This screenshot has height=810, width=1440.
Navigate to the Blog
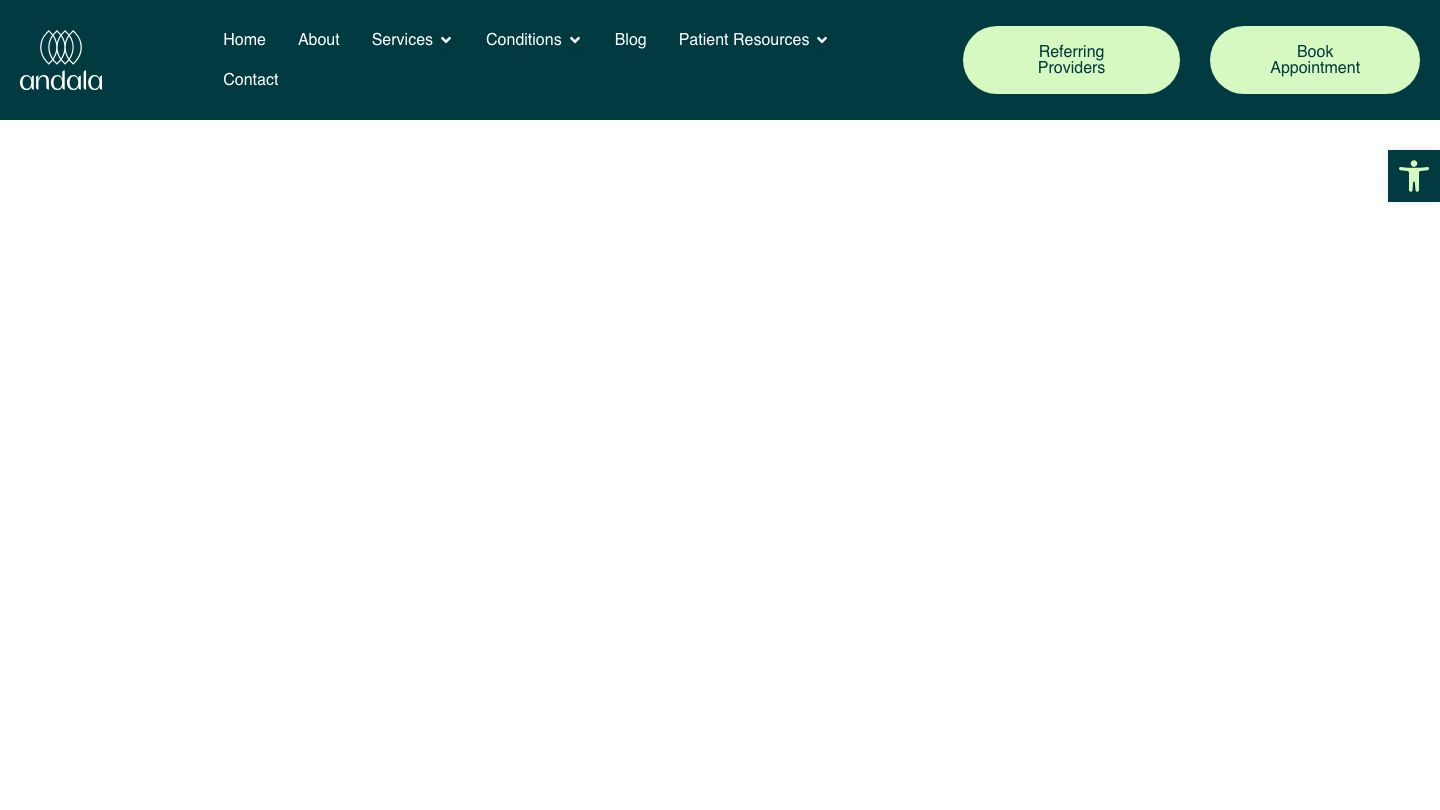(x=630, y=40)
